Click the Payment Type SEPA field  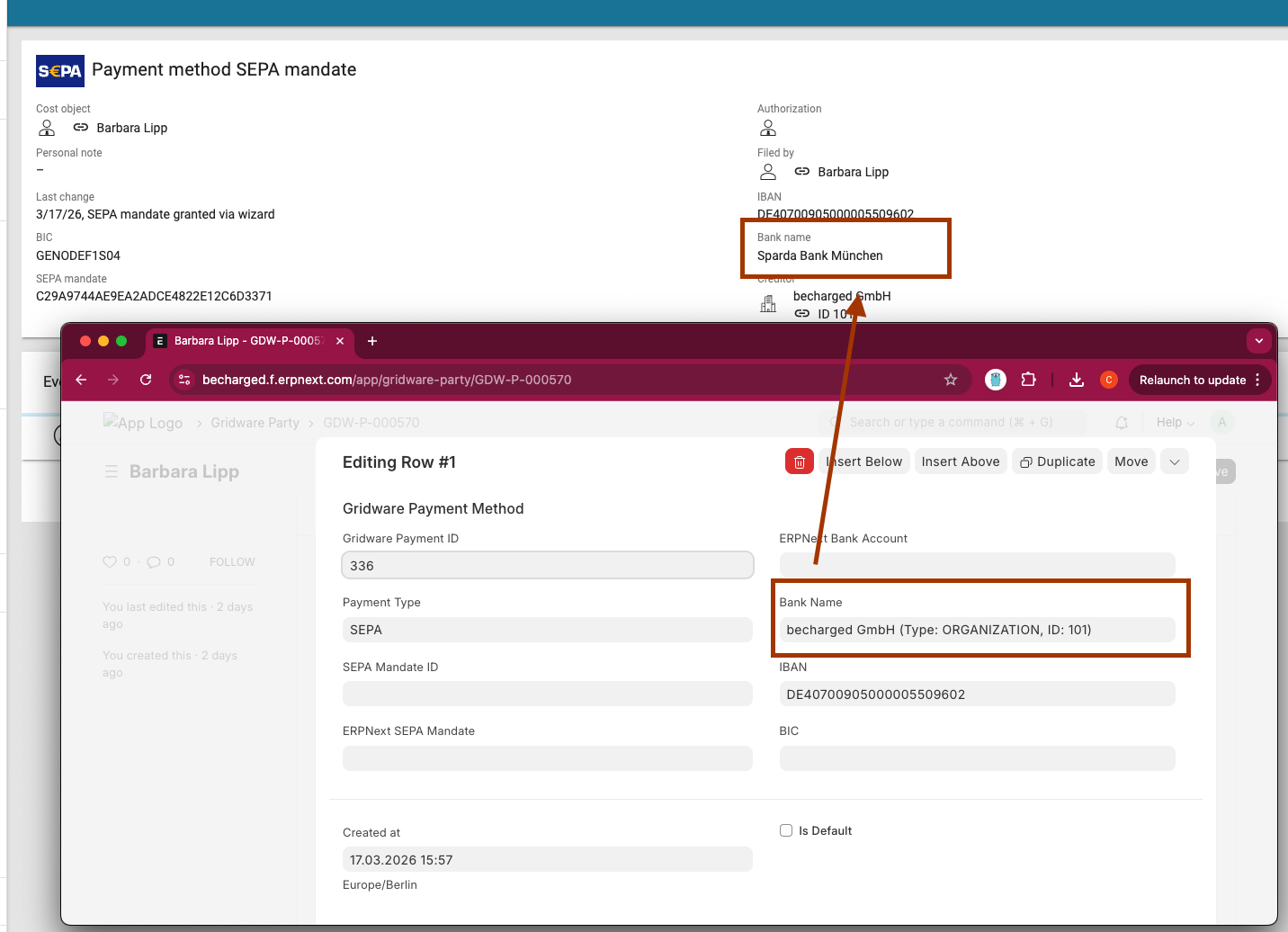[548, 630]
